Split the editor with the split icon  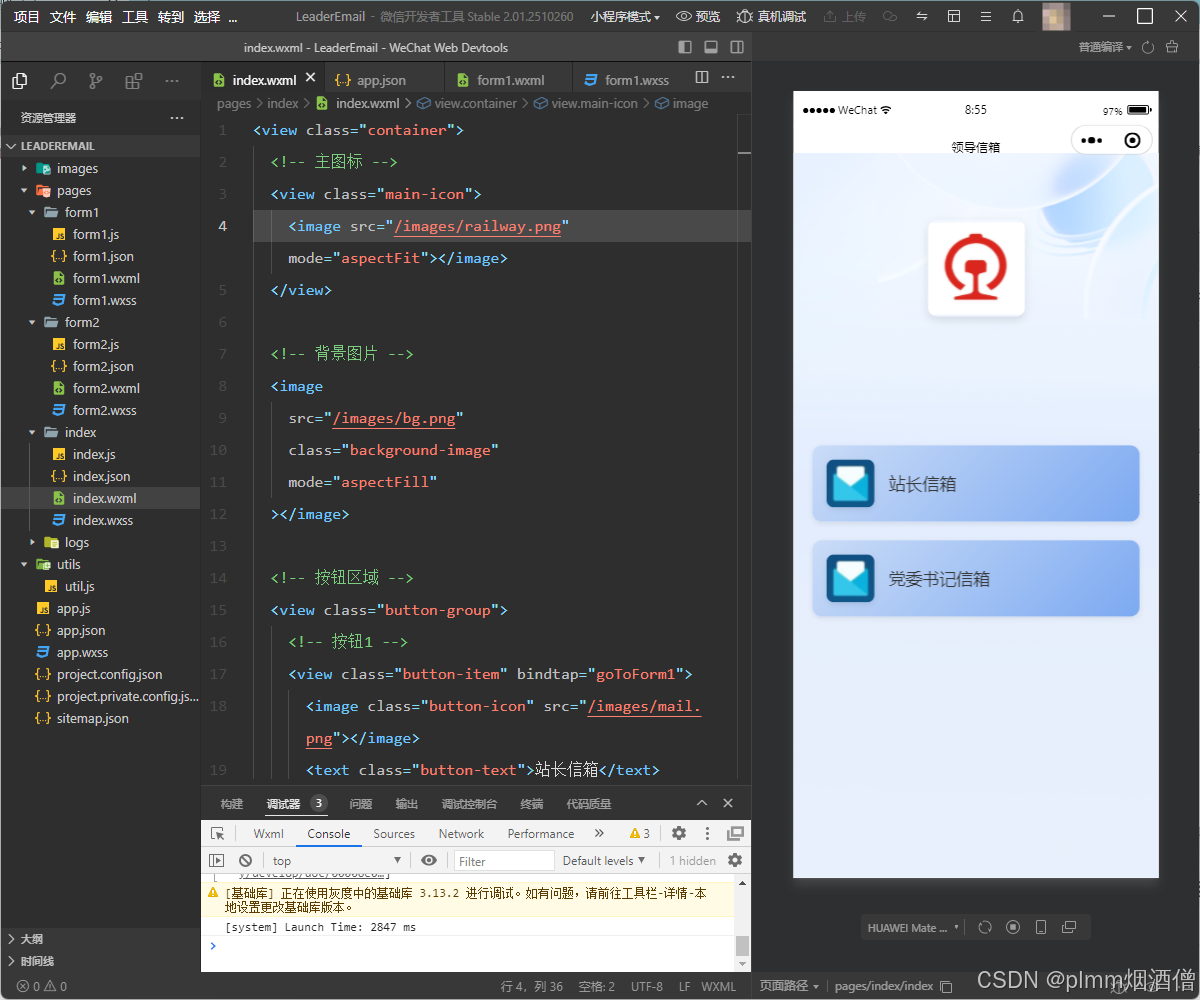[x=702, y=78]
